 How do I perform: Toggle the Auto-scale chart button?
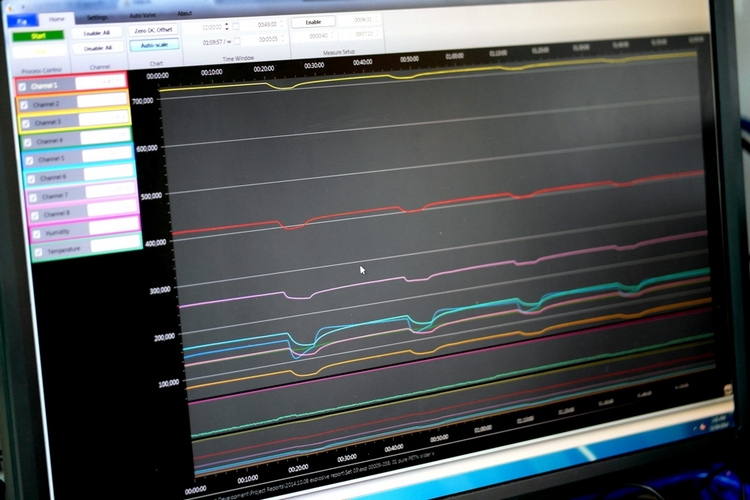tap(154, 45)
